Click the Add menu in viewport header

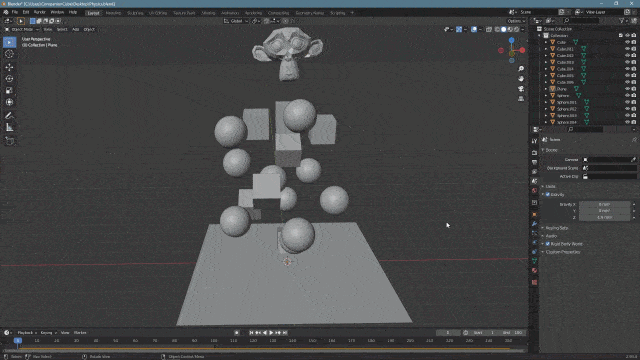pyautogui.click(x=76, y=29)
